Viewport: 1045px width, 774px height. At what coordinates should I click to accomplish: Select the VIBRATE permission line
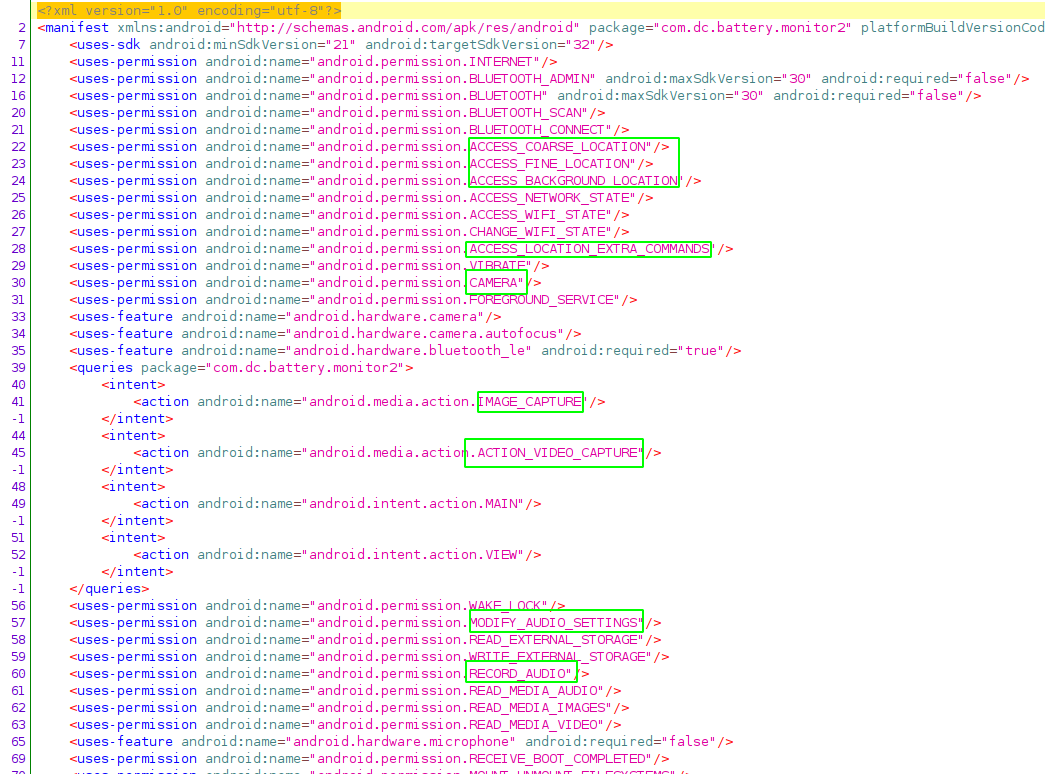309,266
